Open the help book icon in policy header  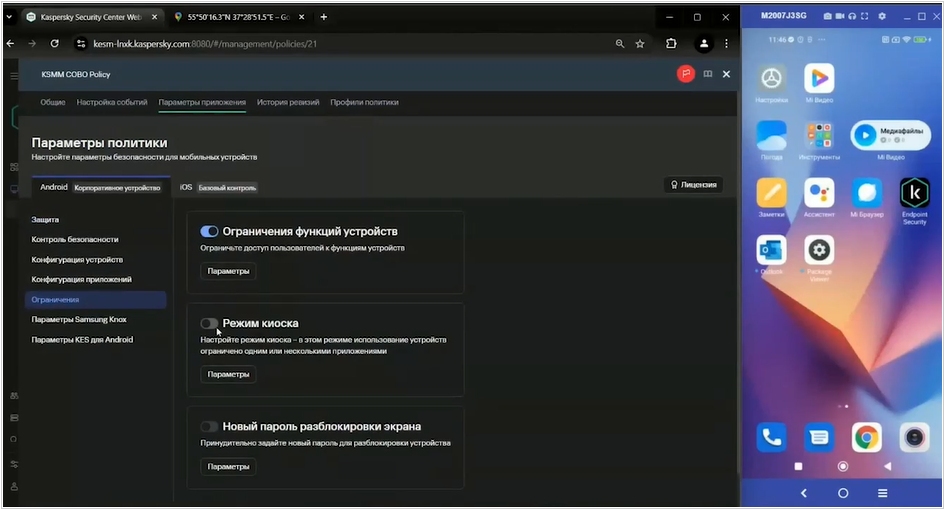[x=708, y=74]
